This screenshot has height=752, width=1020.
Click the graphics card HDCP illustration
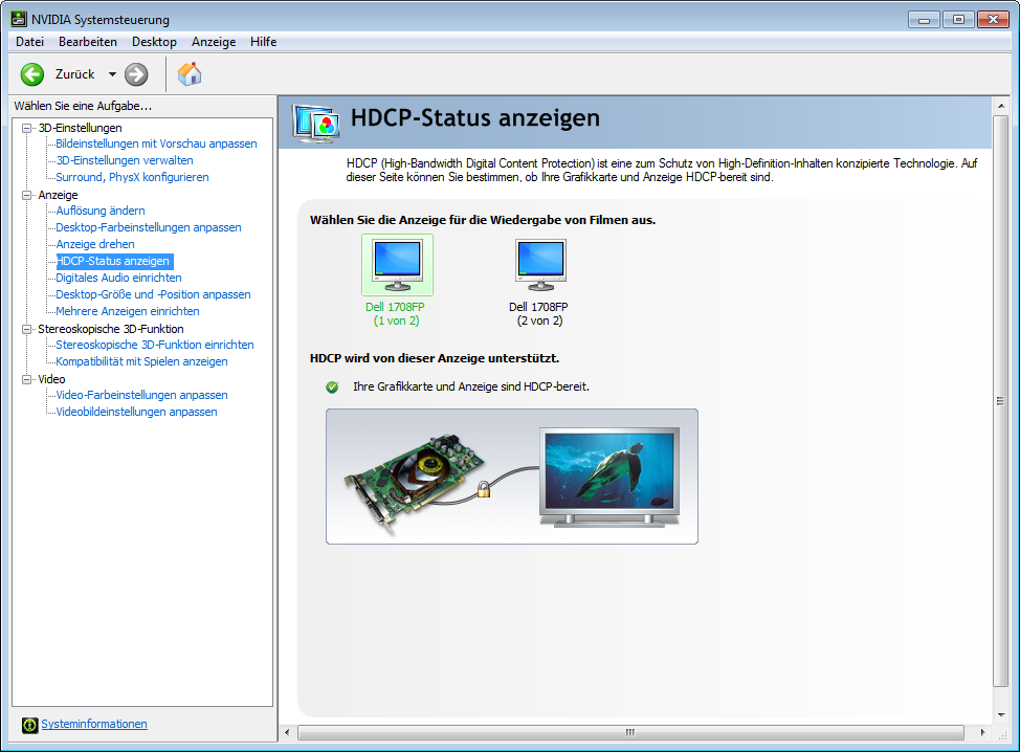tap(511, 477)
